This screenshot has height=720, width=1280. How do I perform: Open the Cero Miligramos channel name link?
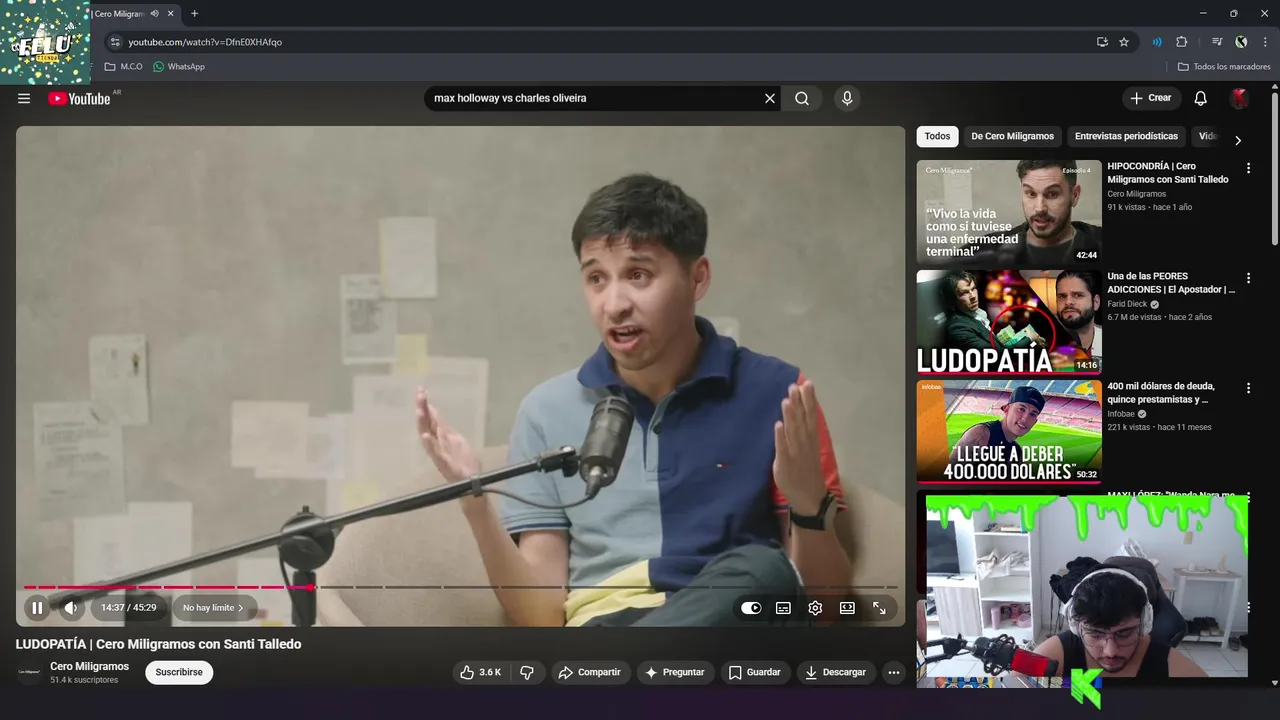[x=89, y=666]
